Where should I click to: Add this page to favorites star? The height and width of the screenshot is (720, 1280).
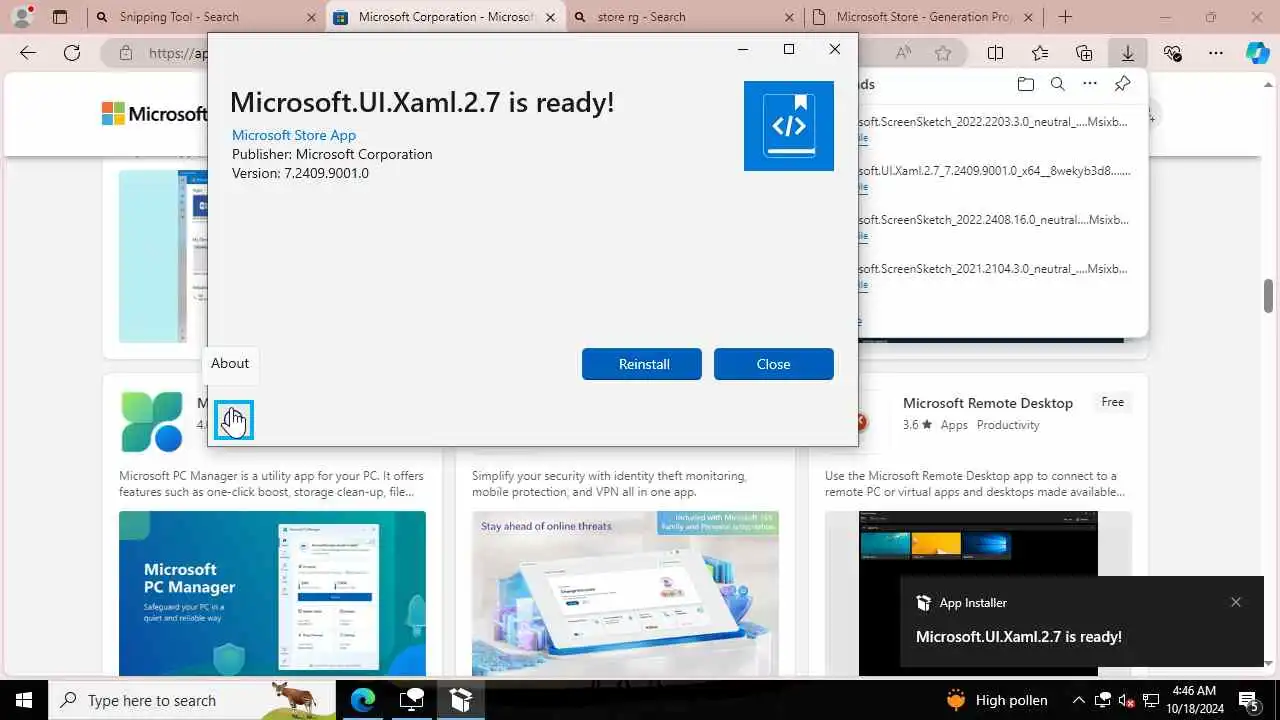coord(943,53)
